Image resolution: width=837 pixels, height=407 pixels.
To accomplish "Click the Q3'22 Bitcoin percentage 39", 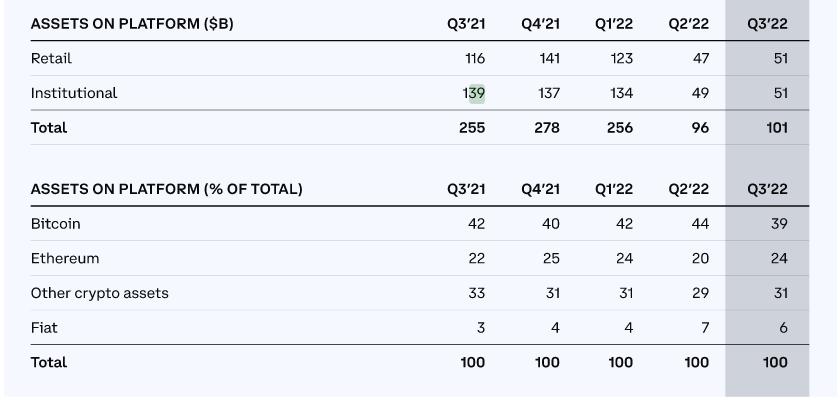I will (779, 224).
